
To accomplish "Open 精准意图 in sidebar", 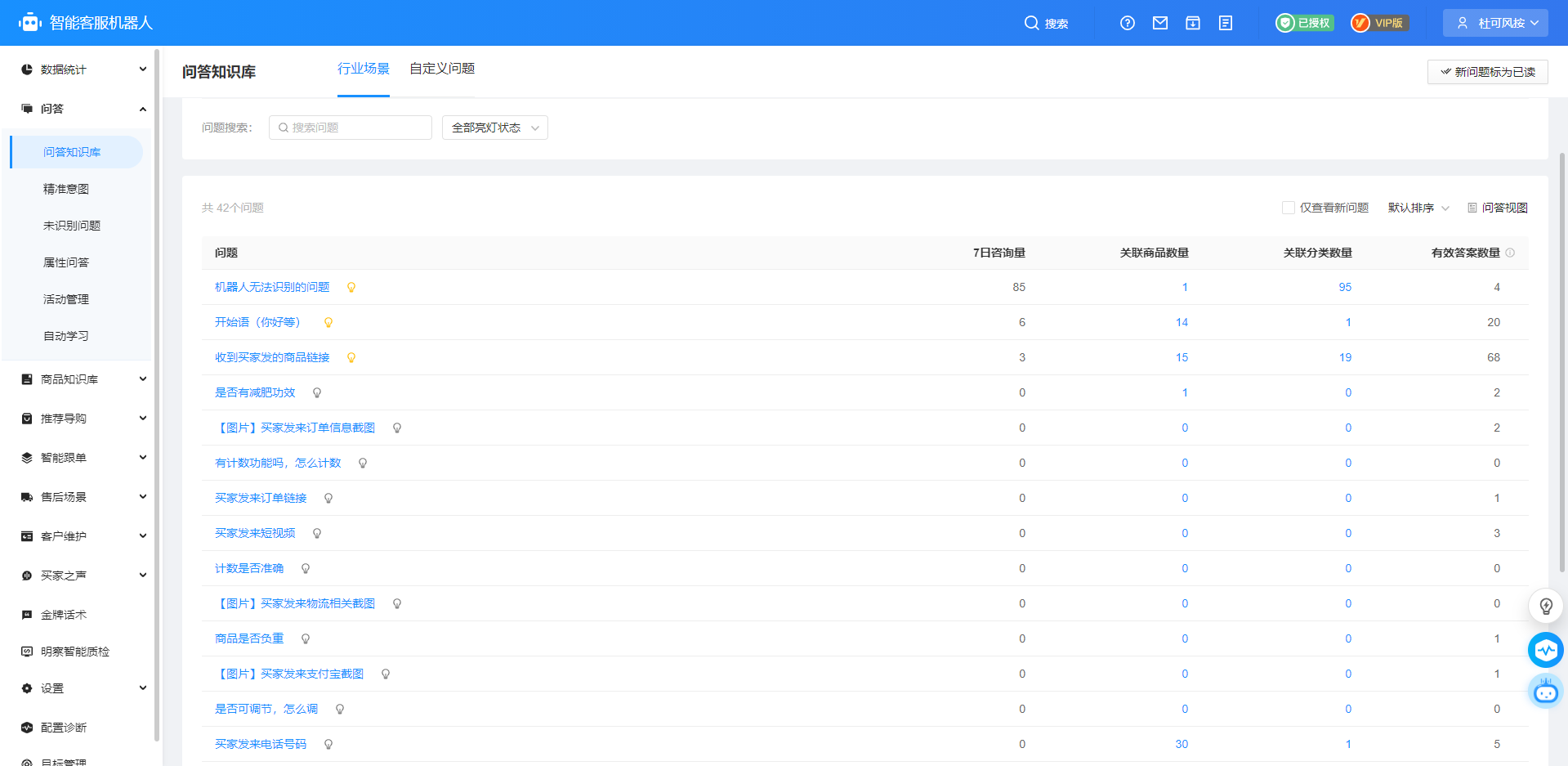I will tap(66, 189).
